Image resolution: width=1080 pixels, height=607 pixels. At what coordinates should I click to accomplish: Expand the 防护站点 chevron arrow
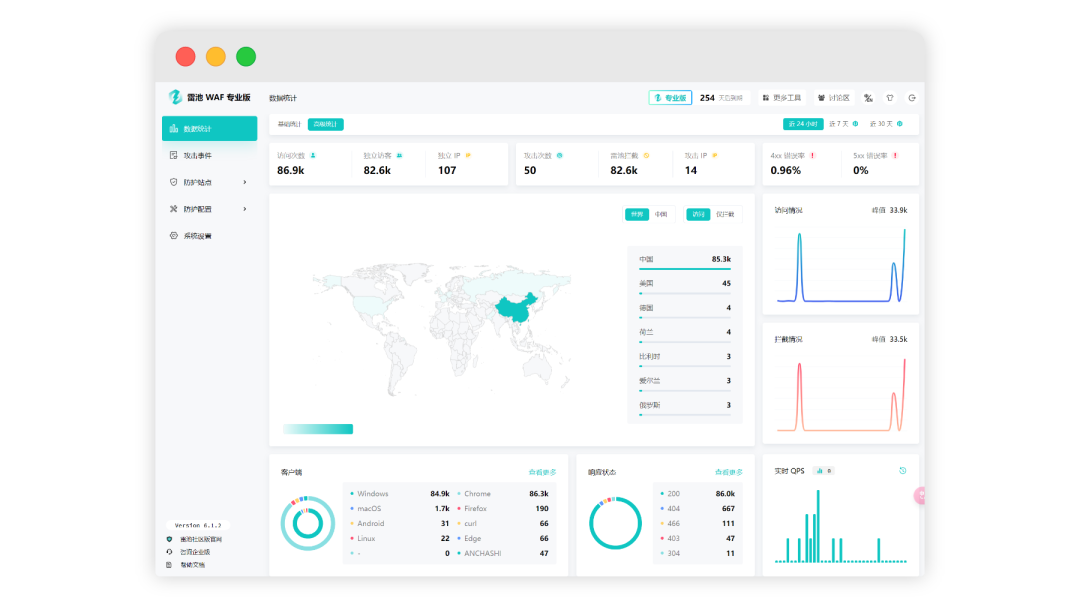[x=245, y=183]
